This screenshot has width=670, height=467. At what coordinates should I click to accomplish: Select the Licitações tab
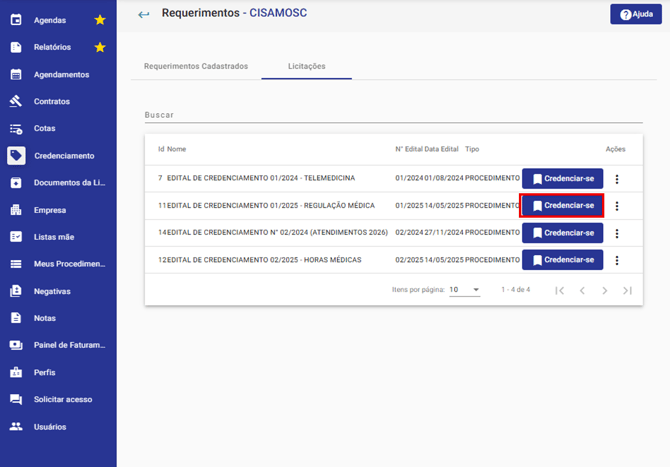[x=307, y=66]
